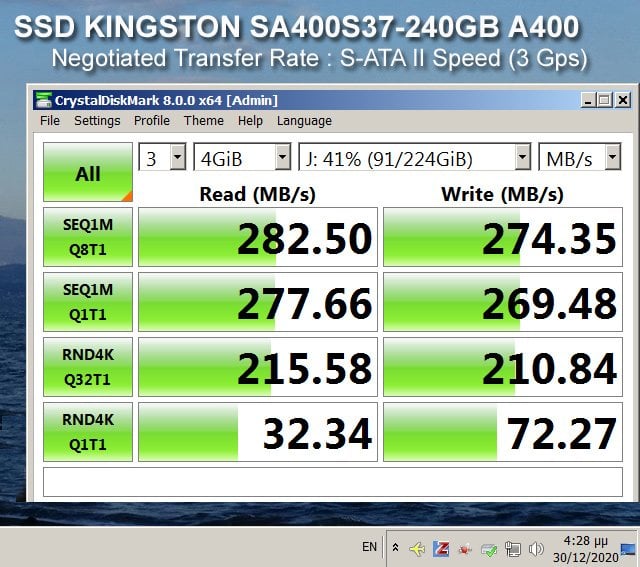
Task: Click the CrystalDiskMark title bar app icon
Action: pyautogui.click(x=43, y=100)
